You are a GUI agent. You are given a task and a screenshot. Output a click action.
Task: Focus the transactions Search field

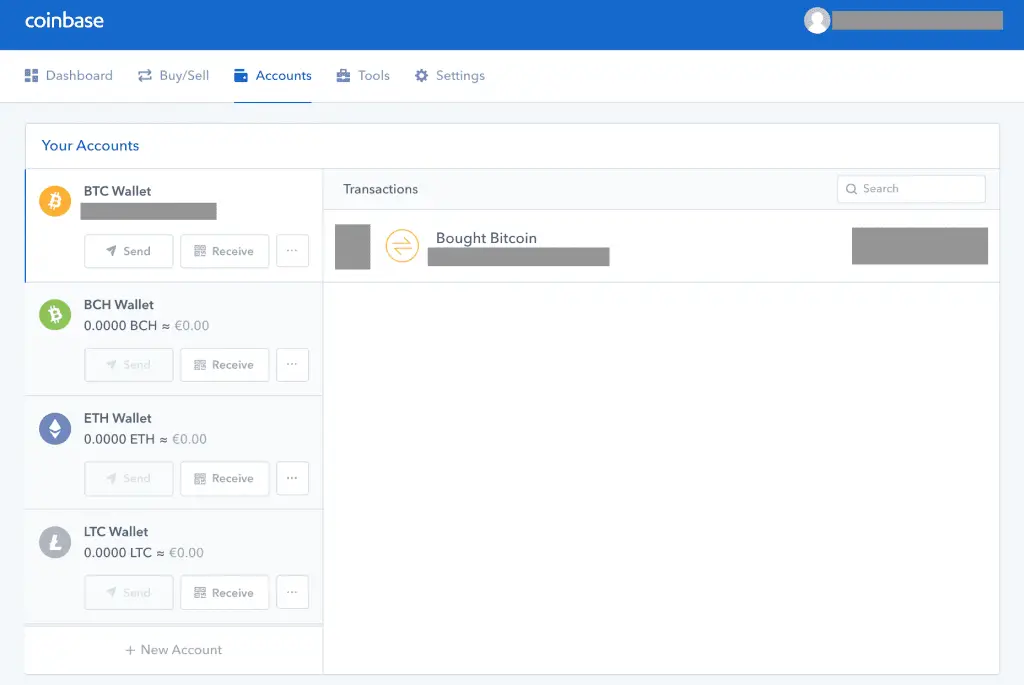pyautogui.click(x=911, y=189)
